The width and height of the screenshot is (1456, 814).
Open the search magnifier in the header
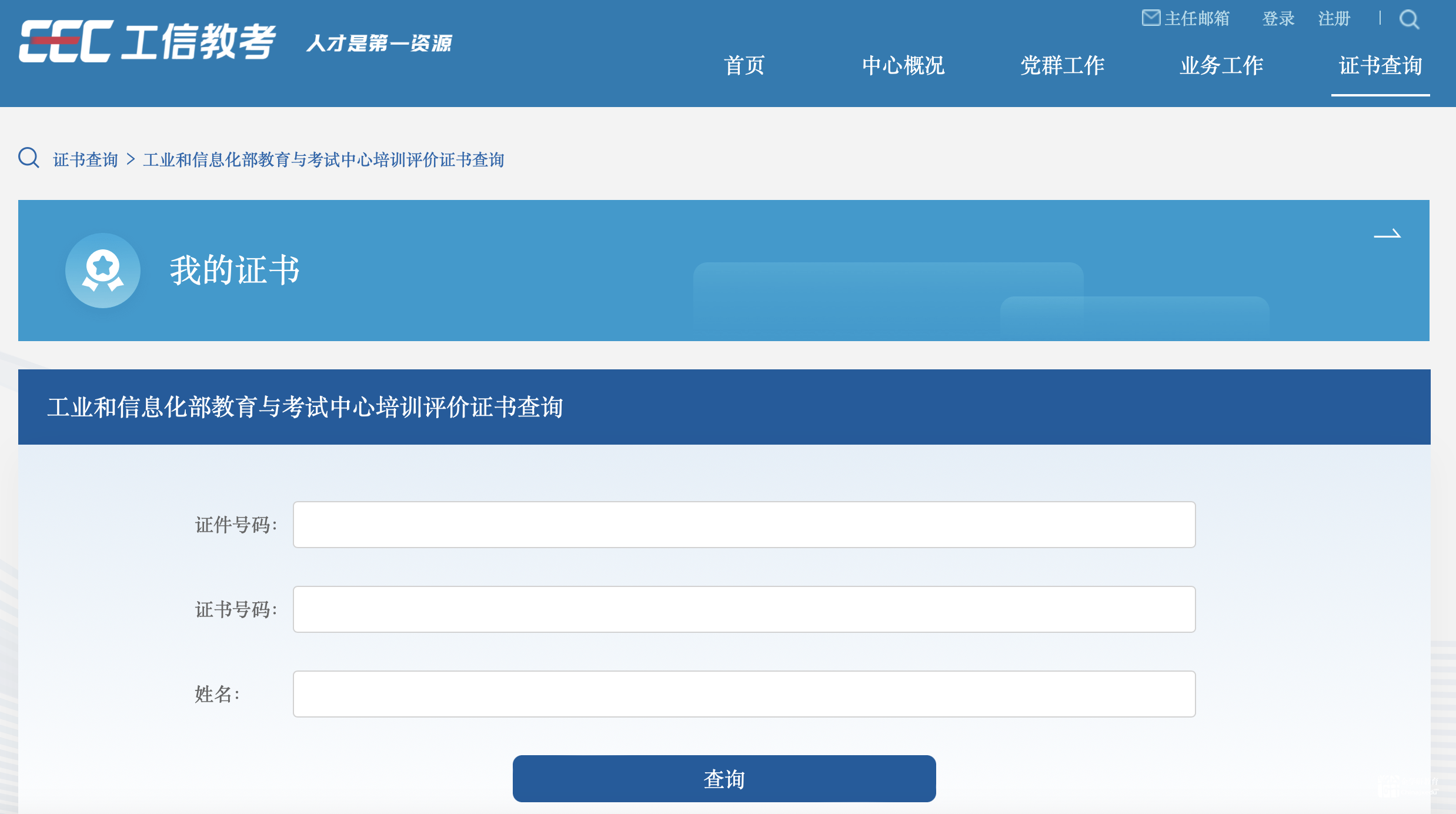(x=1409, y=19)
